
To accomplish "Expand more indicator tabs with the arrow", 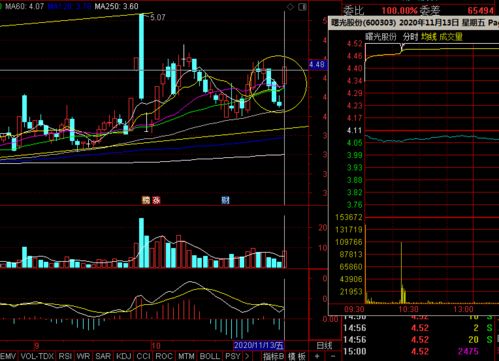I will pyautogui.click(x=247, y=356).
